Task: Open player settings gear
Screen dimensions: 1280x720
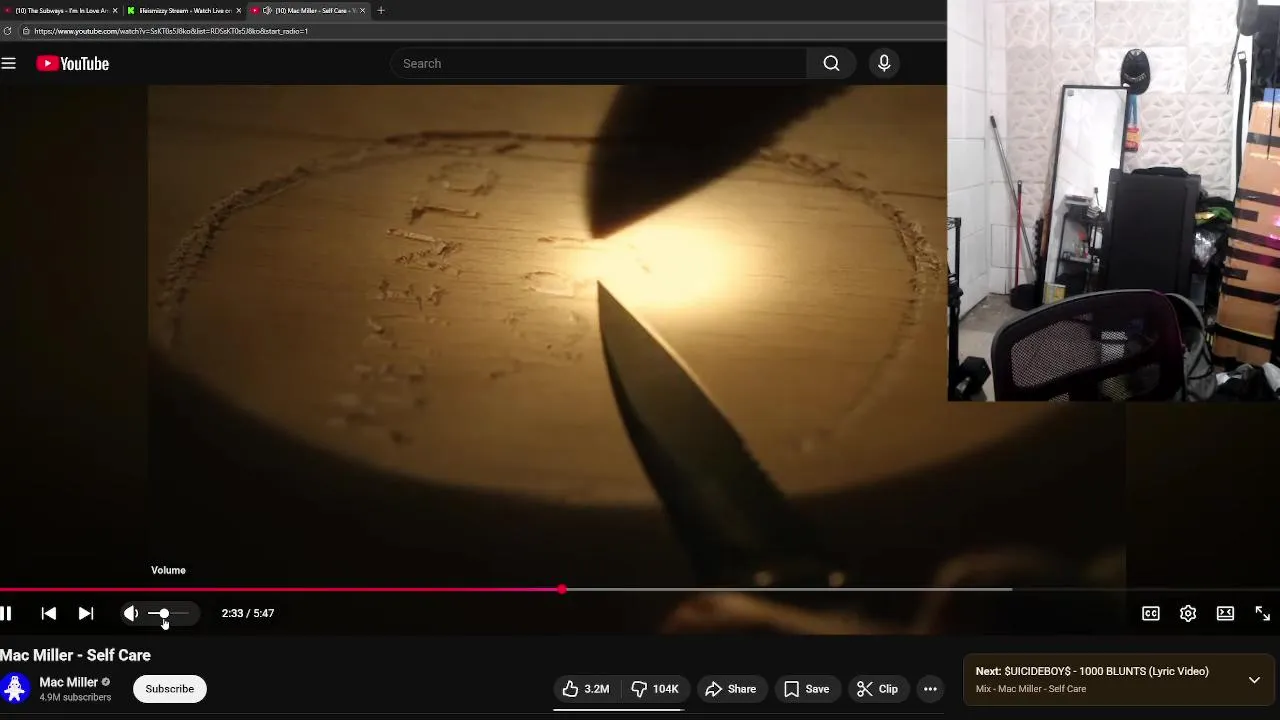Action: pyautogui.click(x=1188, y=613)
